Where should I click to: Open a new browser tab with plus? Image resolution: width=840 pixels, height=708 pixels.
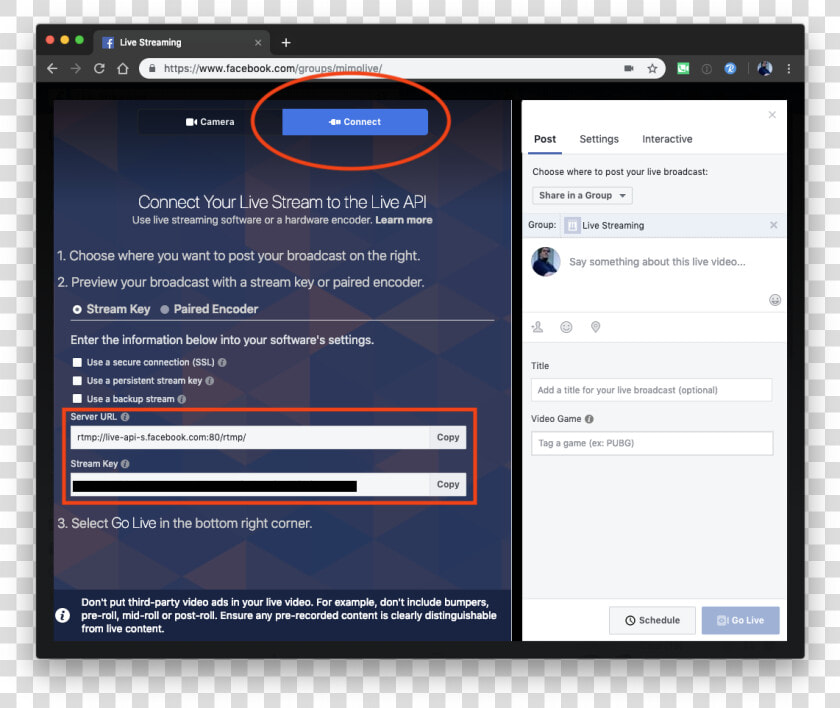[x=286, y=42]
